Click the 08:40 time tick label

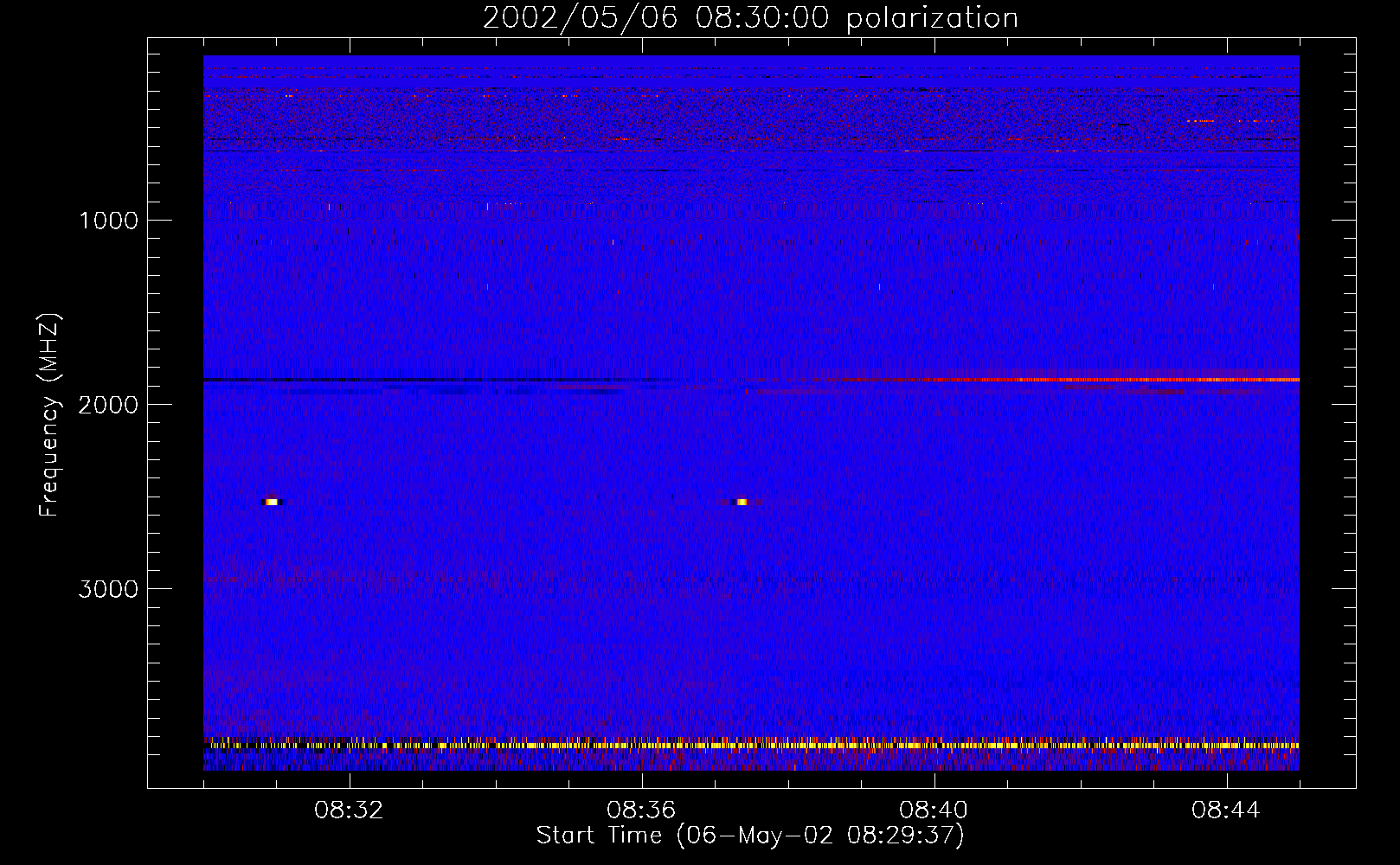[934, 811]
